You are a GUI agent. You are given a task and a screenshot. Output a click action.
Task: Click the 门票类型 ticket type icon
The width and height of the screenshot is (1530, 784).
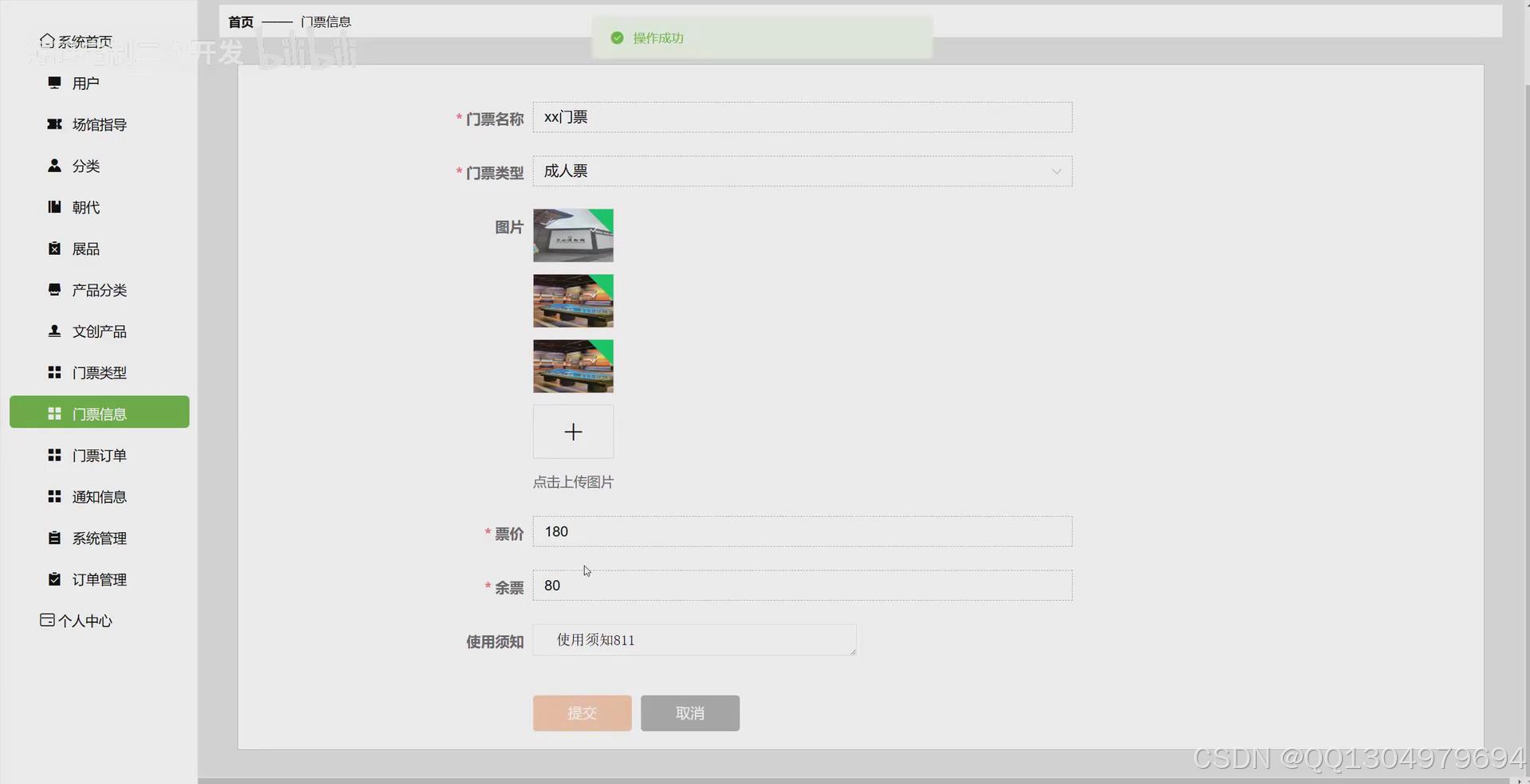tap(100, 372)
